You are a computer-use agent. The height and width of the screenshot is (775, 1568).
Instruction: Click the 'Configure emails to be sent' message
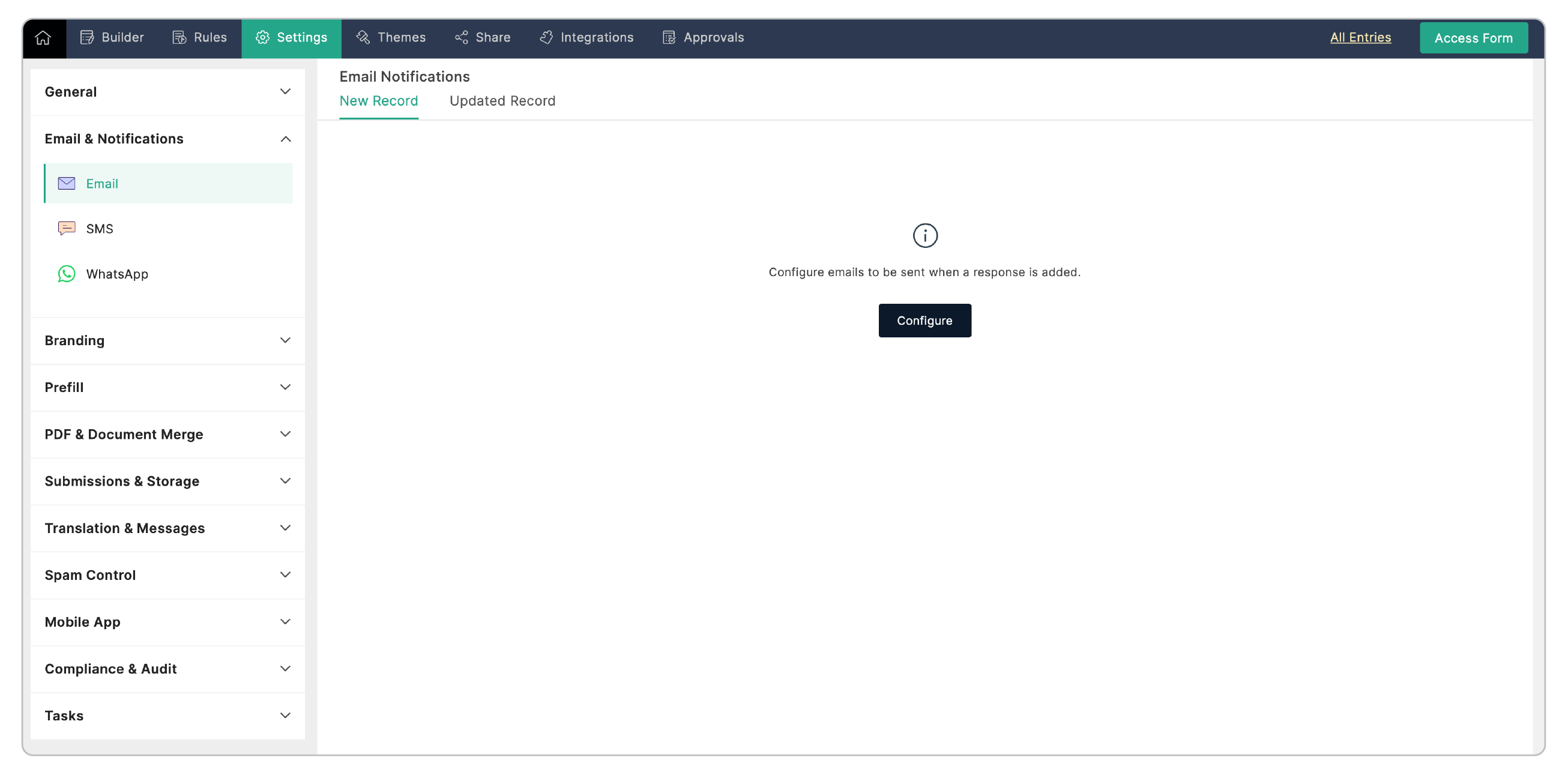coord(924,272)
